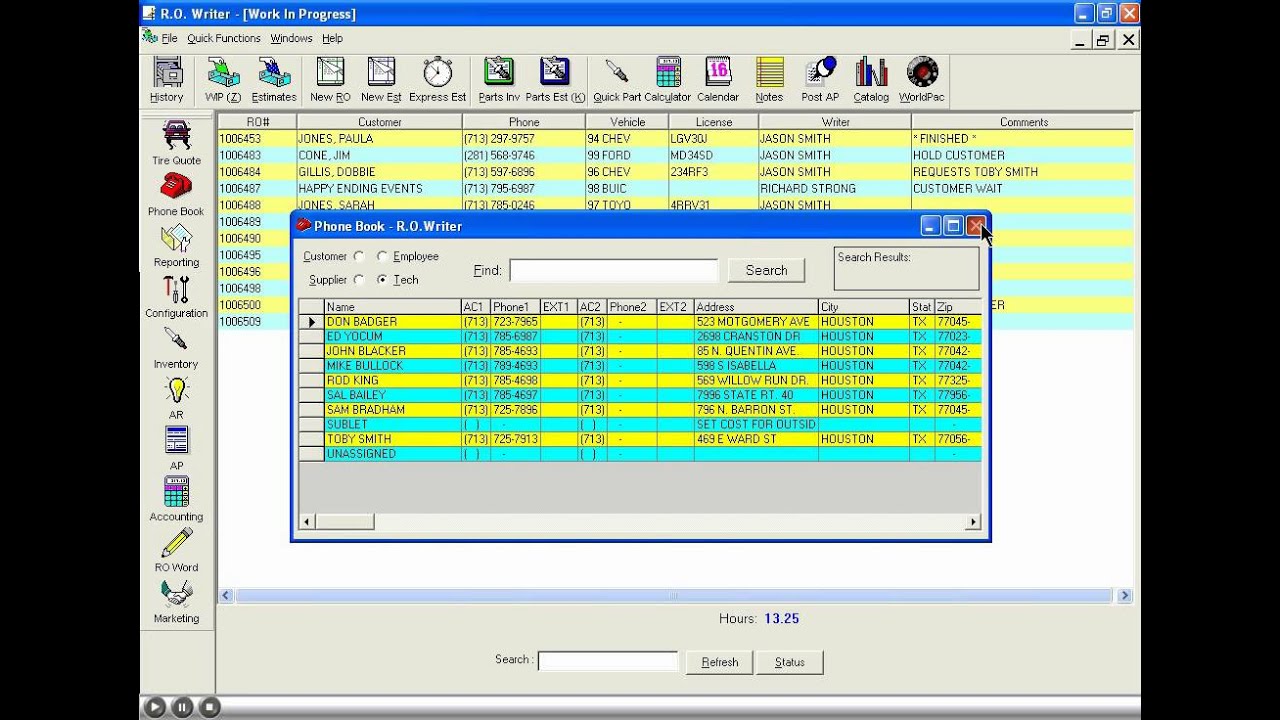
Task: Click the City column header in Phone Book
Action: (863, 307)
